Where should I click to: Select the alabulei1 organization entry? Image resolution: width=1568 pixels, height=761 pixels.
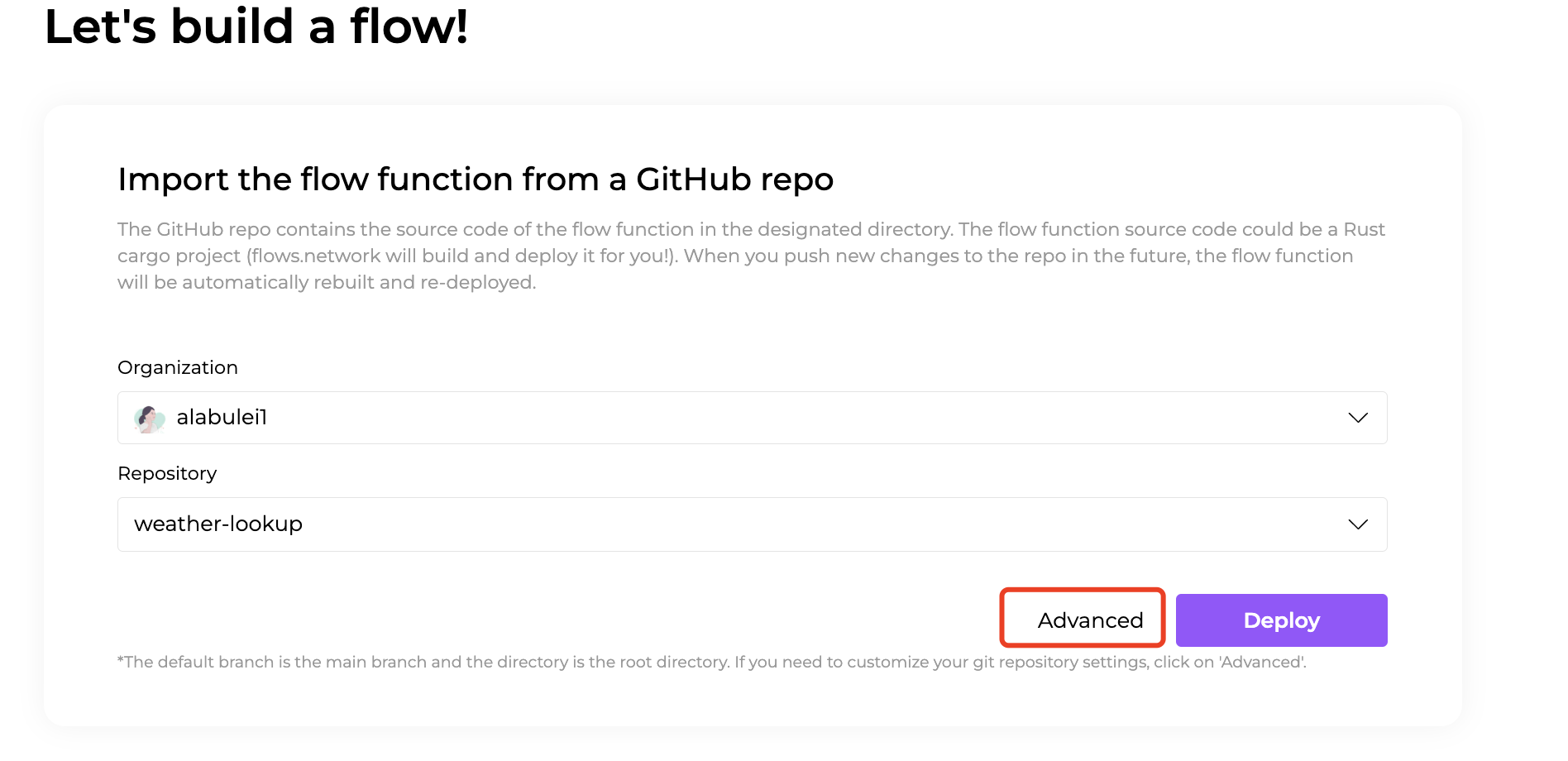220,418
